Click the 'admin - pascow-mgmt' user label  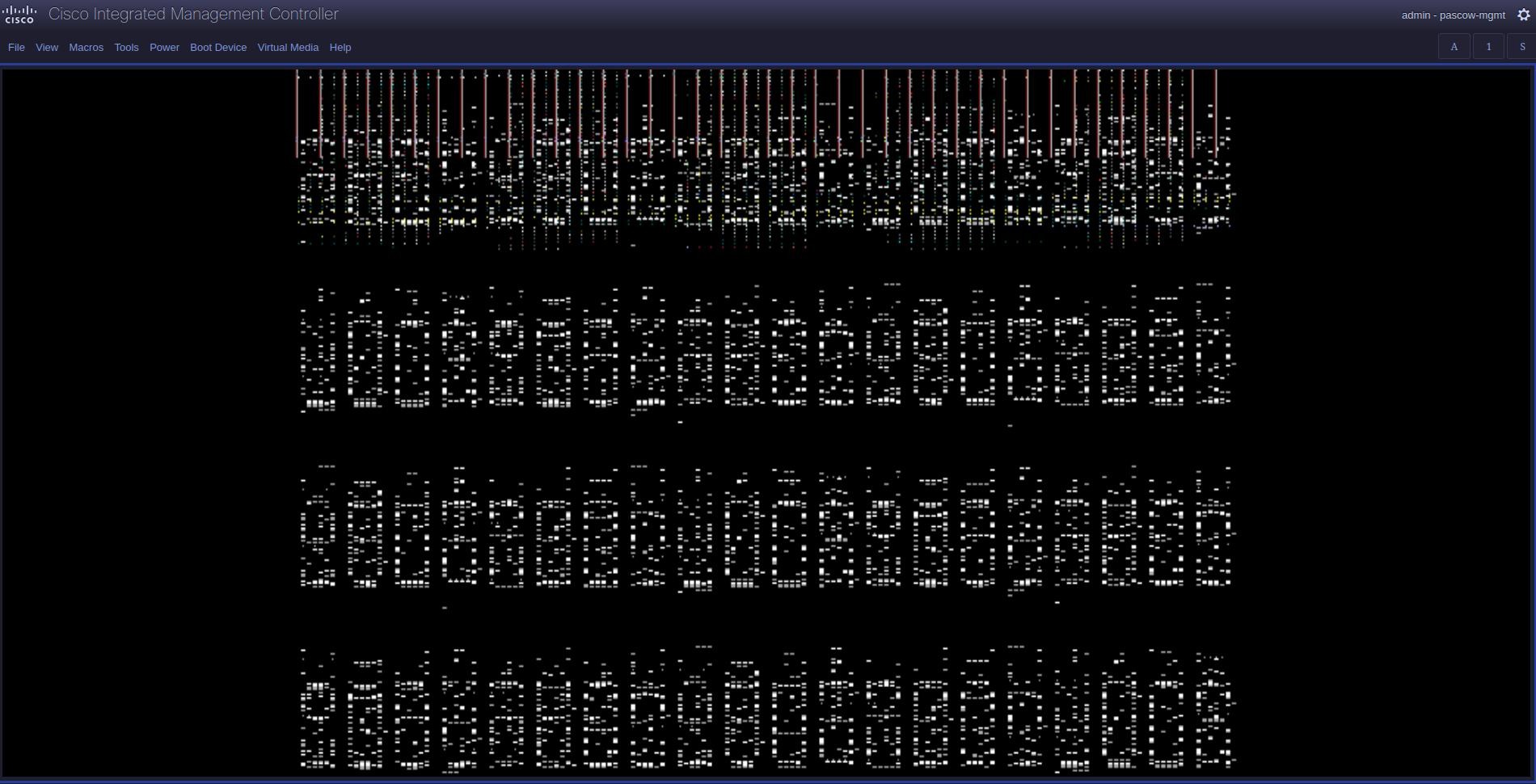(x=1453, y=15)
